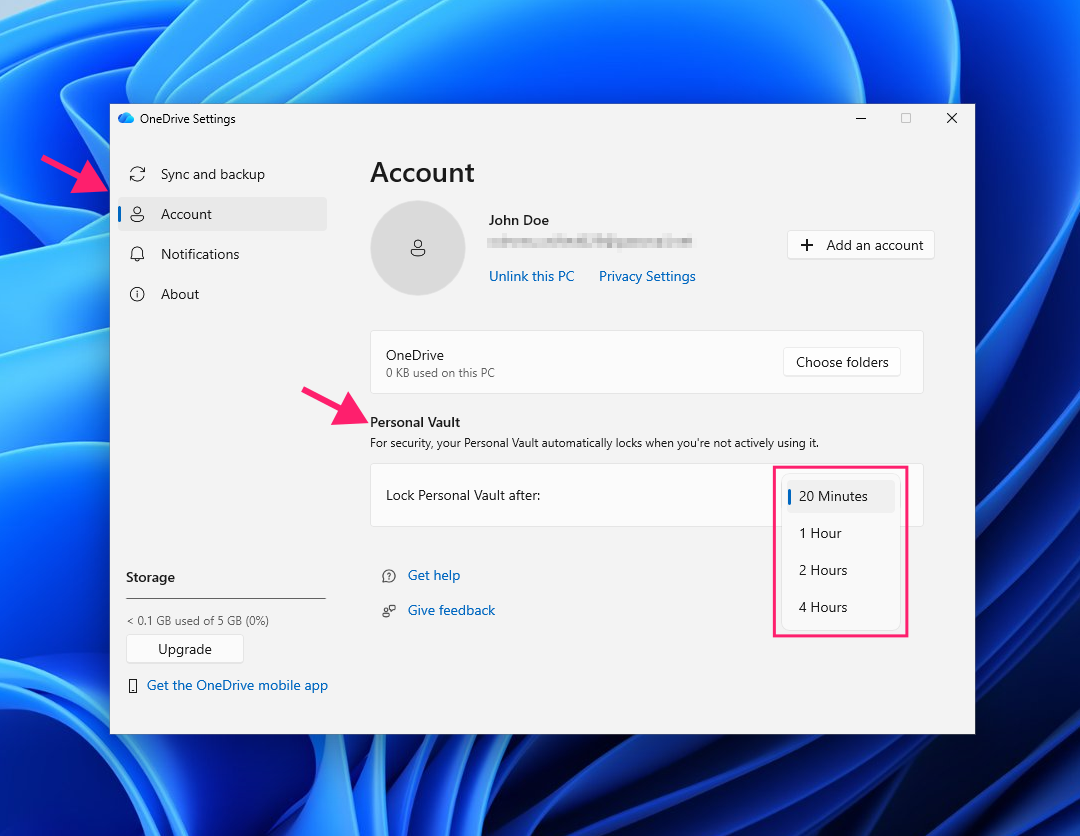Open the Privacy Settings link

tap(647, 276)
